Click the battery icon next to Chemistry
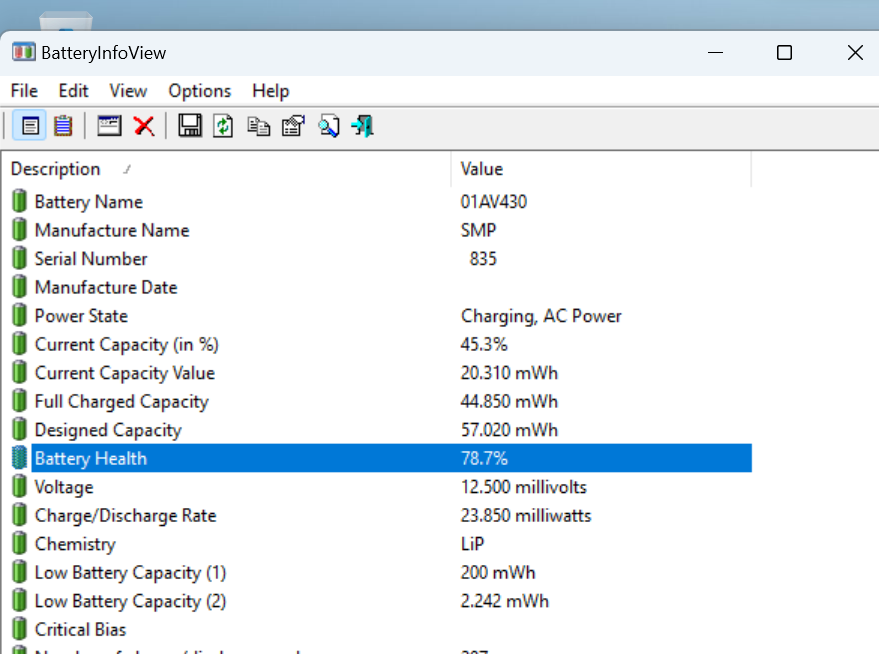 (19, 544)
